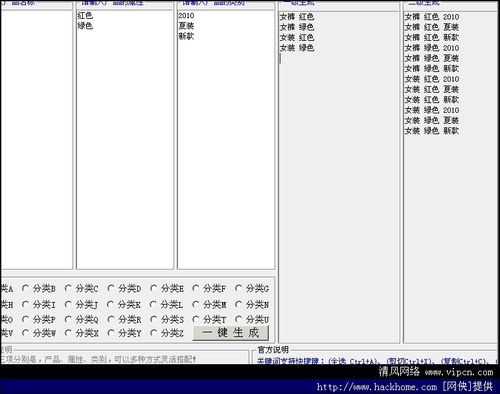The width and height of the screenshot is (500, 394).
Task: Click second-level result 女装 绿色 新款
Action: click(x=432, y=131)
